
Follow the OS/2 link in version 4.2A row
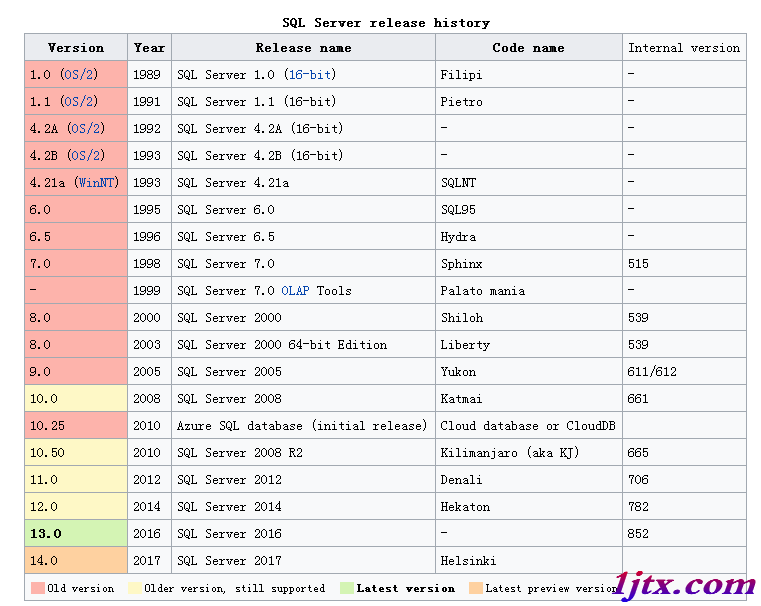[86, 129]
